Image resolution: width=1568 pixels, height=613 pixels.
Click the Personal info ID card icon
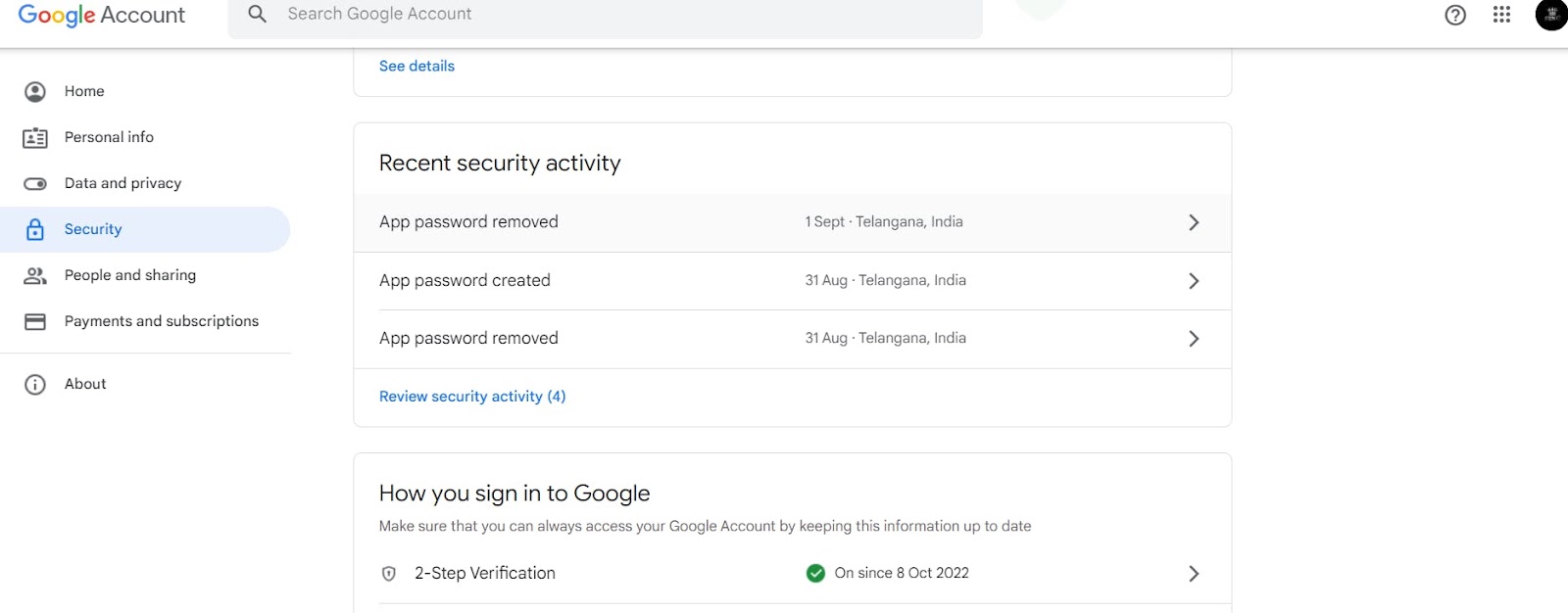pyautogui.click(x=35, y=138)
